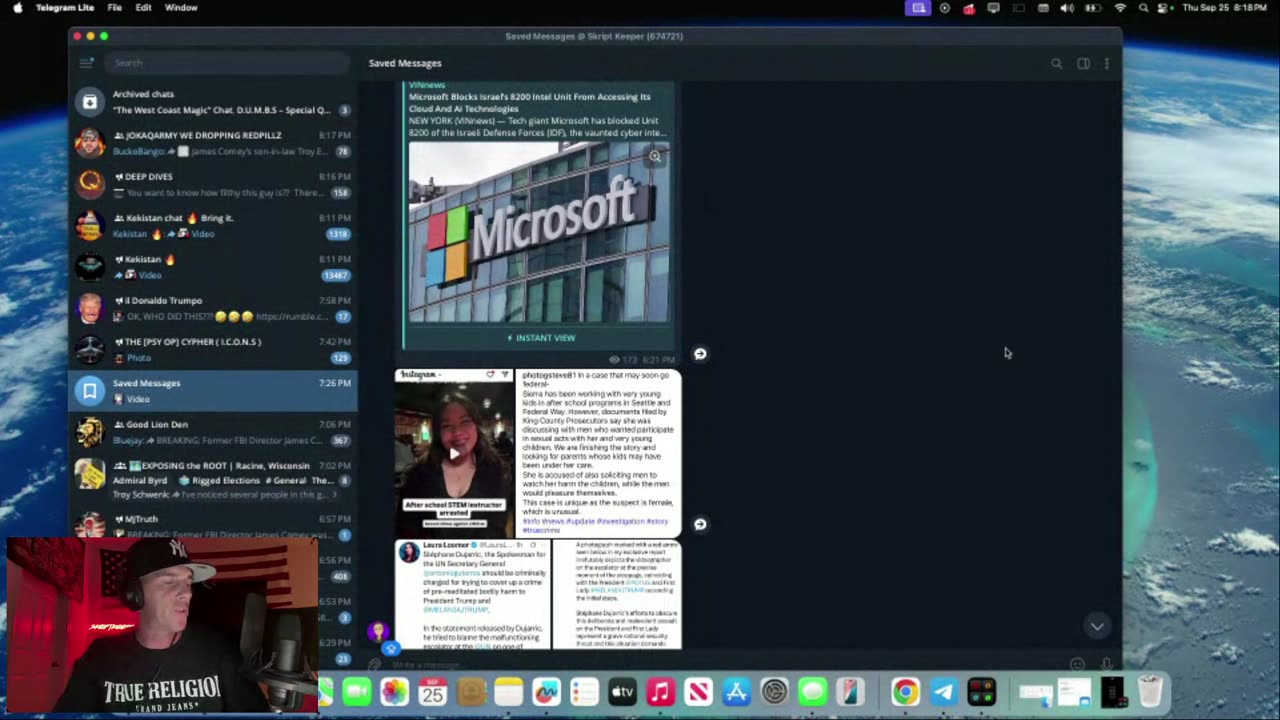Screen dimensions: 1280x720
Task: Open the volume control in menu bar
Action: coord(1067,8)
